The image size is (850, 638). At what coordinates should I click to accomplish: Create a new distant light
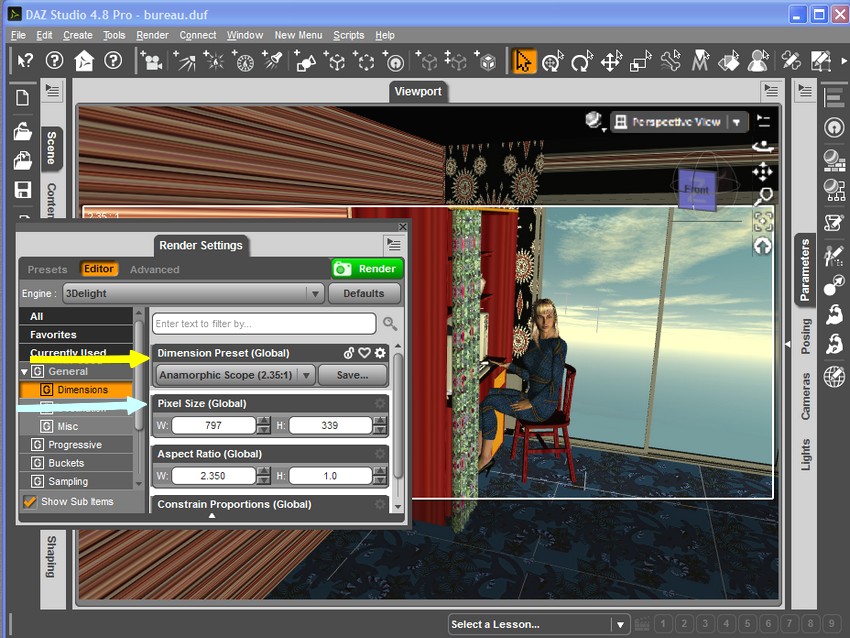pos(243,61)
